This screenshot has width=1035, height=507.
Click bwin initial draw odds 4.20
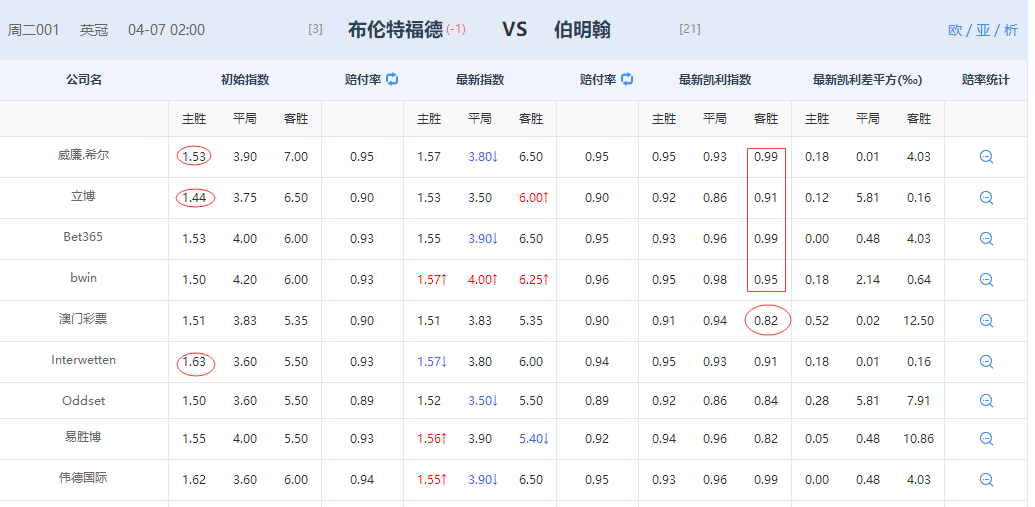245,280
